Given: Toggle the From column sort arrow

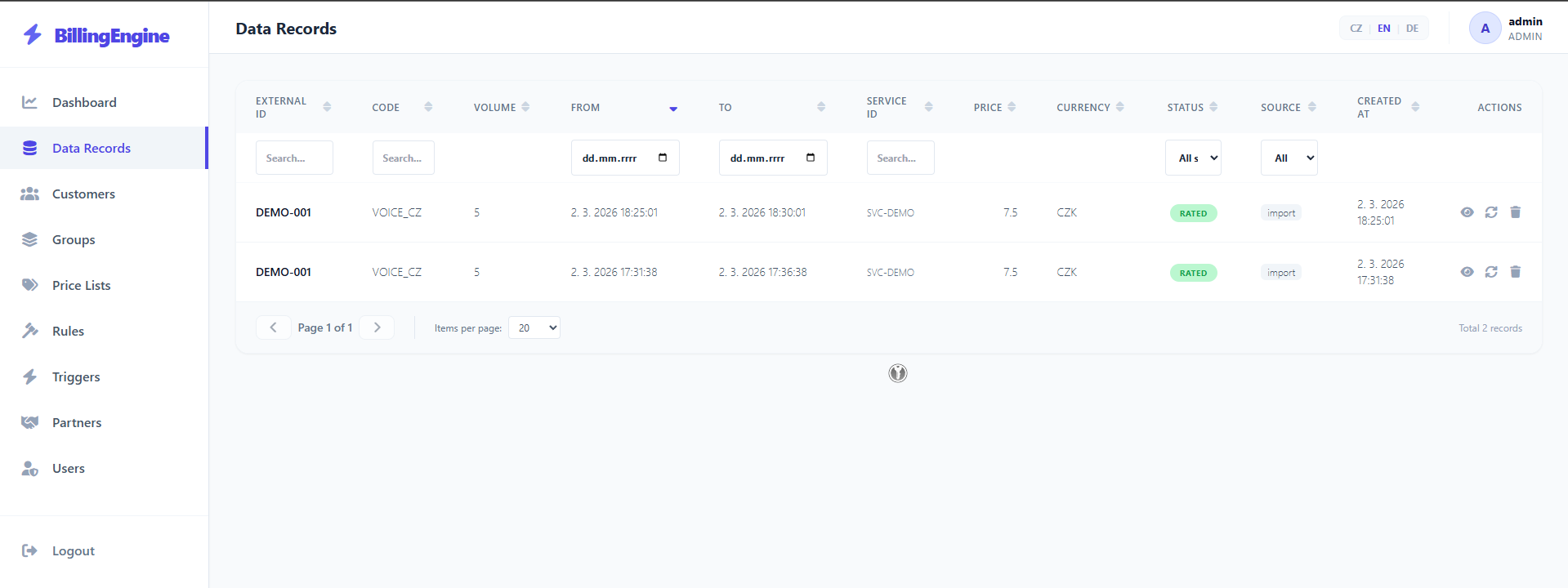Looking at the screenshot, I should pos(673,108).
